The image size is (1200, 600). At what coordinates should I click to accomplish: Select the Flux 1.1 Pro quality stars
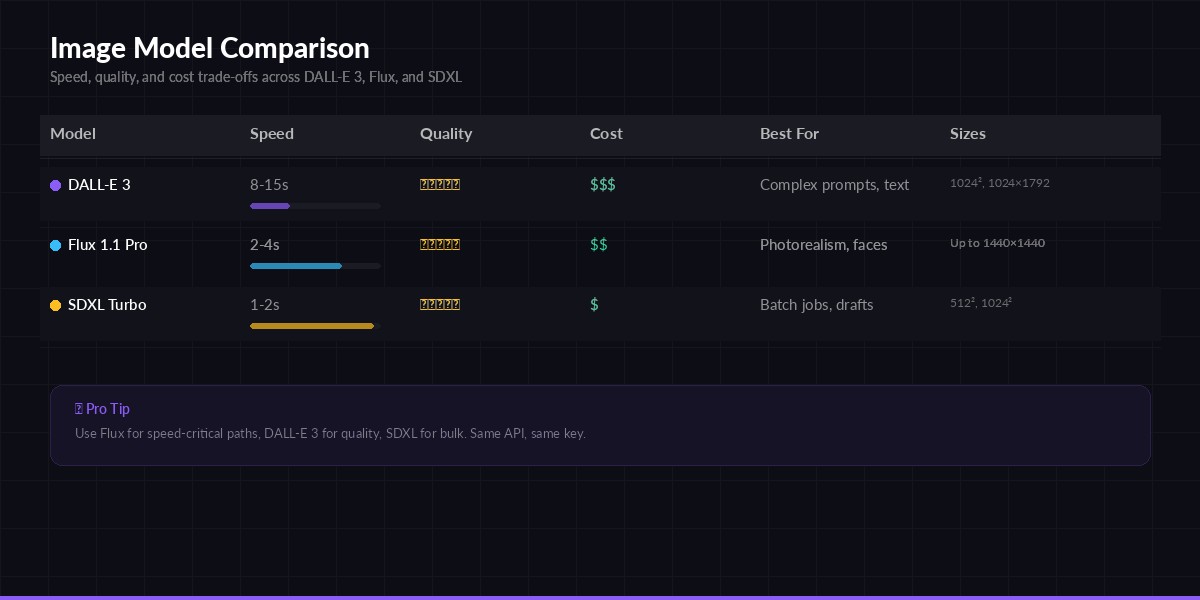pos(440,244)
